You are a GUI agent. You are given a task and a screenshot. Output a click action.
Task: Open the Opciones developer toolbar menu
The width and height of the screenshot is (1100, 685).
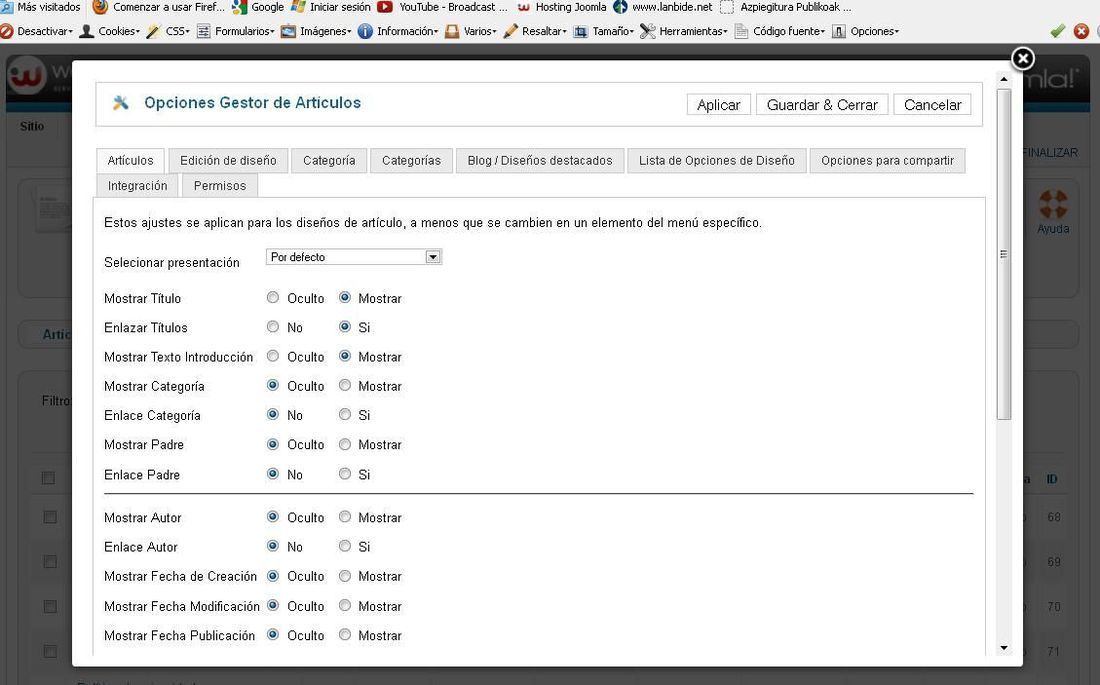tap(865, 31)
